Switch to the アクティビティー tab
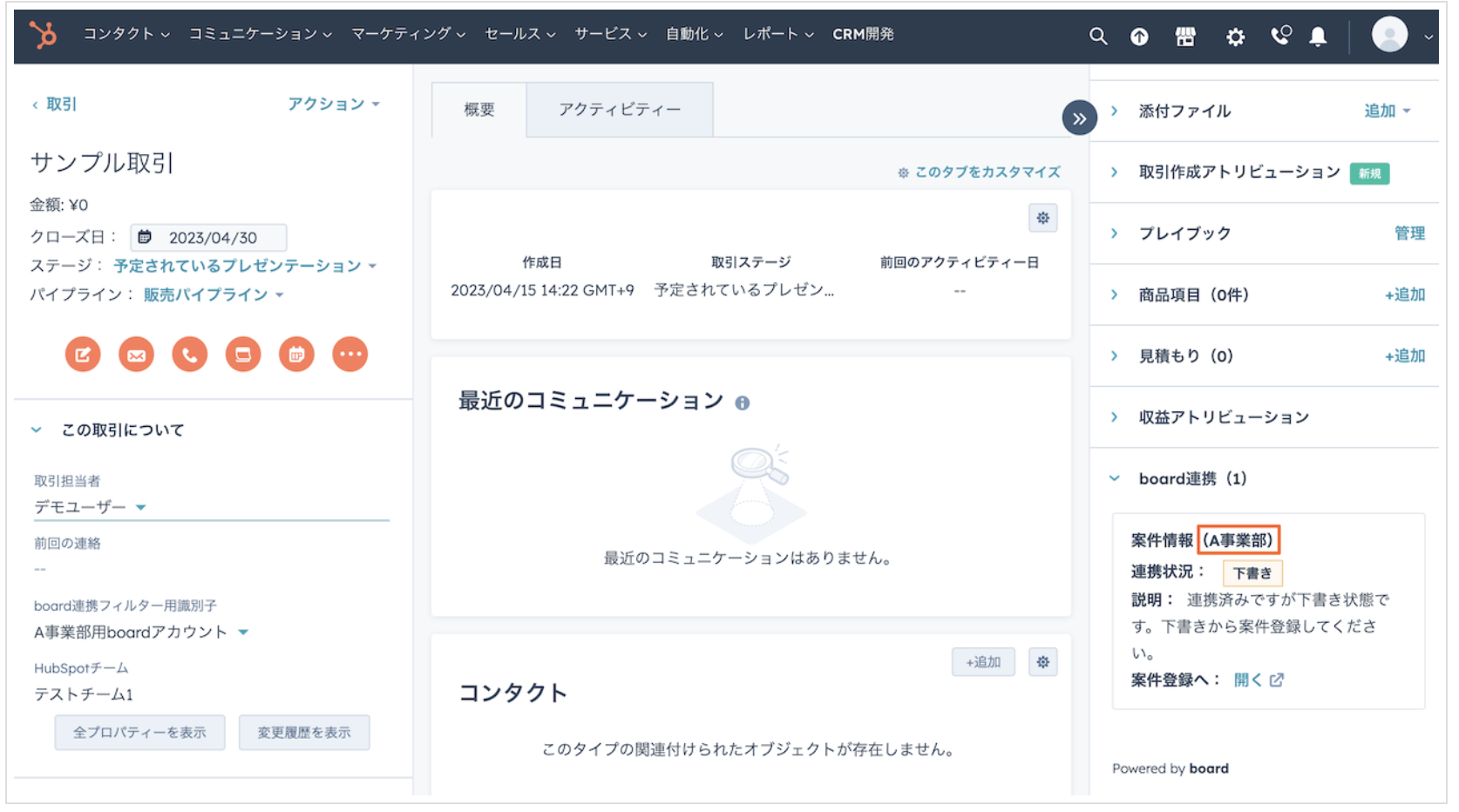 pyautogui.click(x=620, y=110)
